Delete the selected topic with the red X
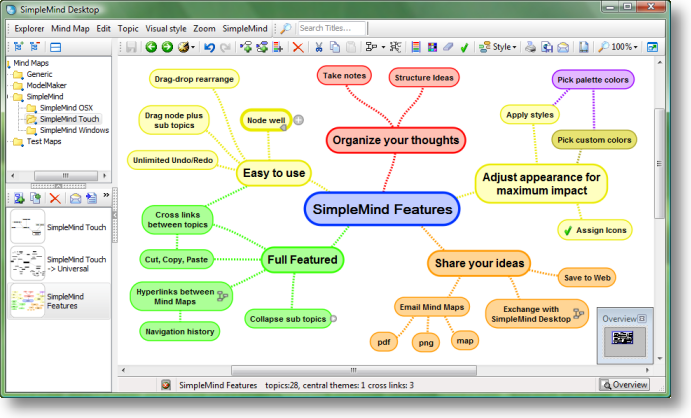691x418 pixels. click(x=298, y=47)
